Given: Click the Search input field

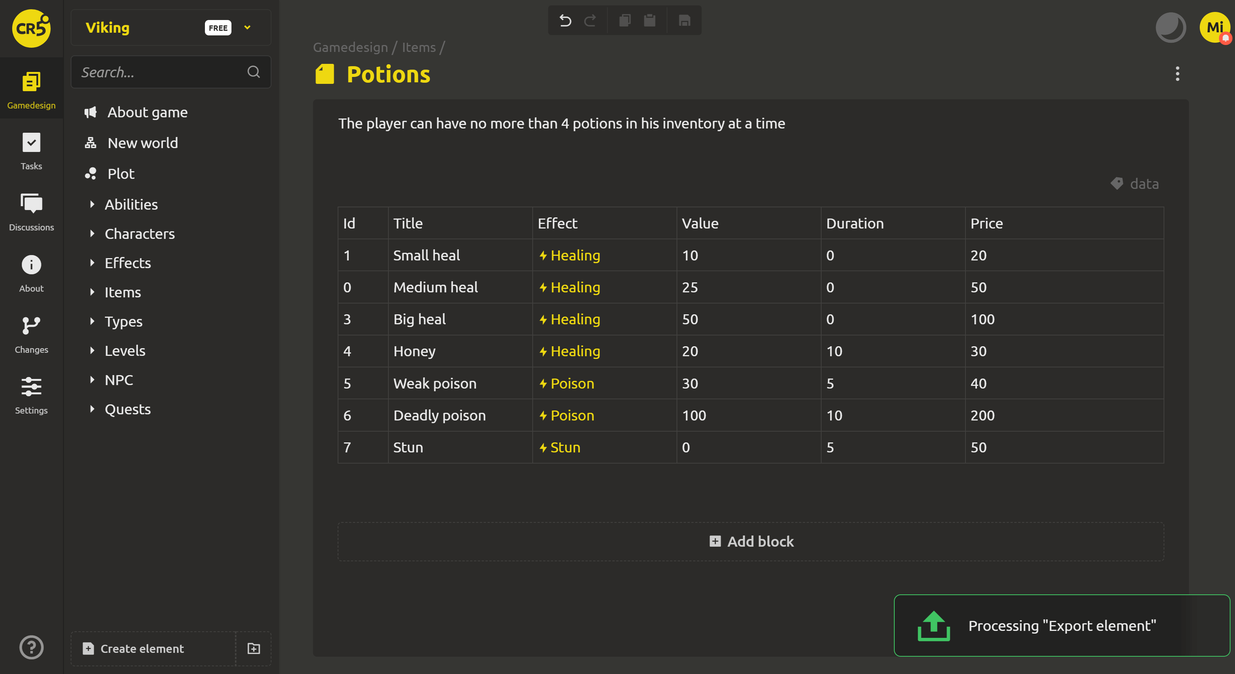Looking at the screenshot, I should [x=160, y=72].
